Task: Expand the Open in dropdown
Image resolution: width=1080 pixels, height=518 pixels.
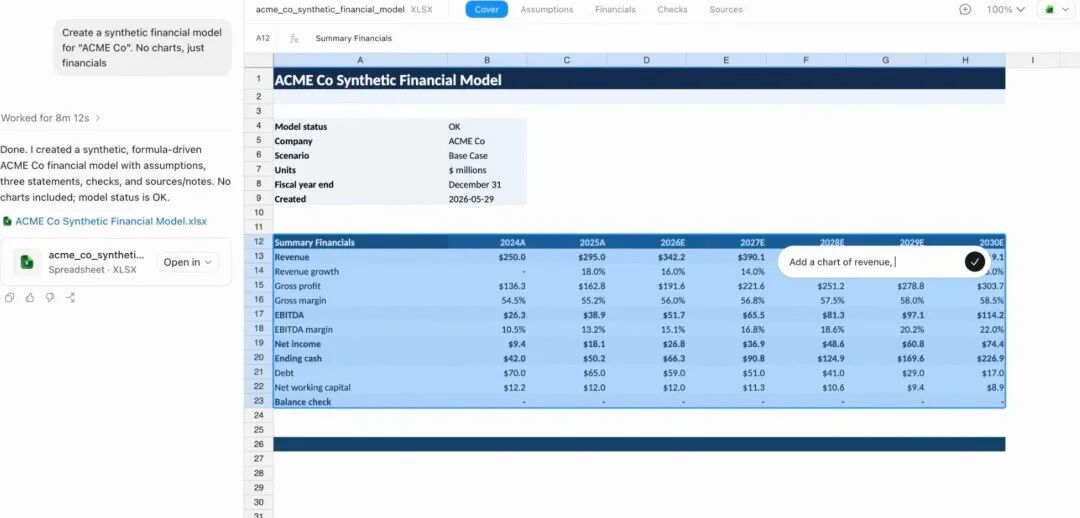Action: tap(188, 262)
